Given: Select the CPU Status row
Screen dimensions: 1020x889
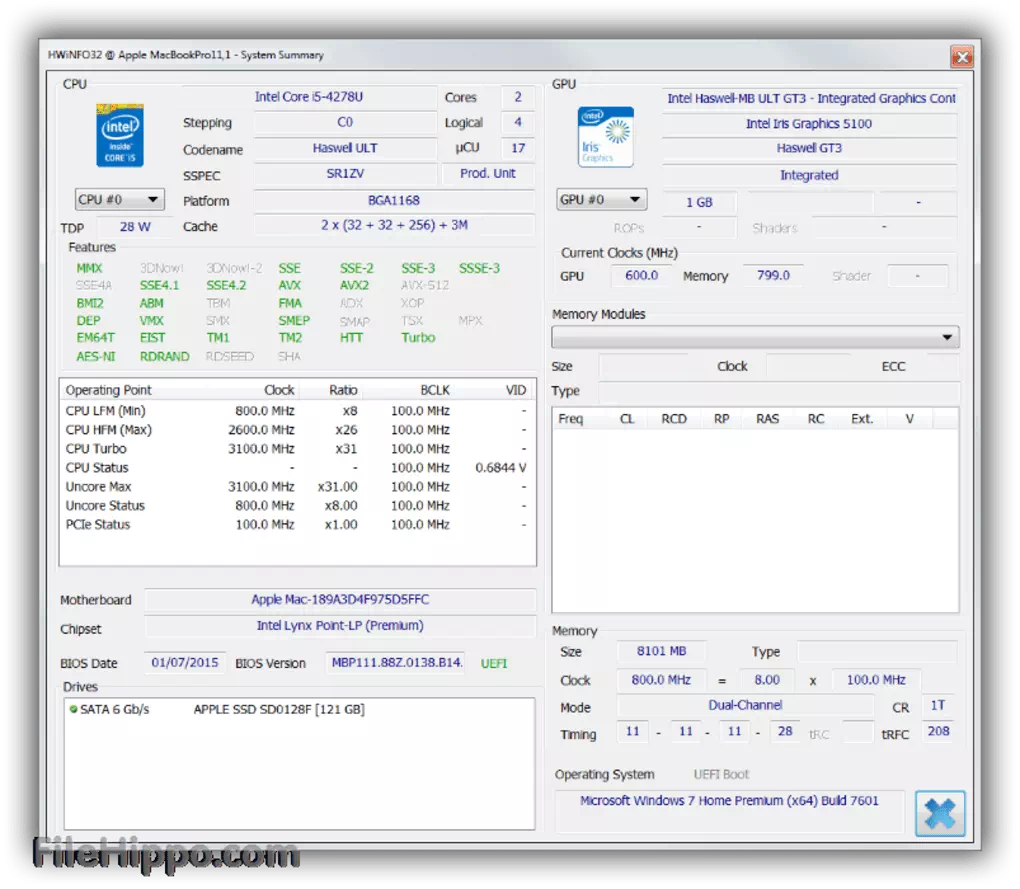Looking at the screenshot, I should (x=297, y=468).
